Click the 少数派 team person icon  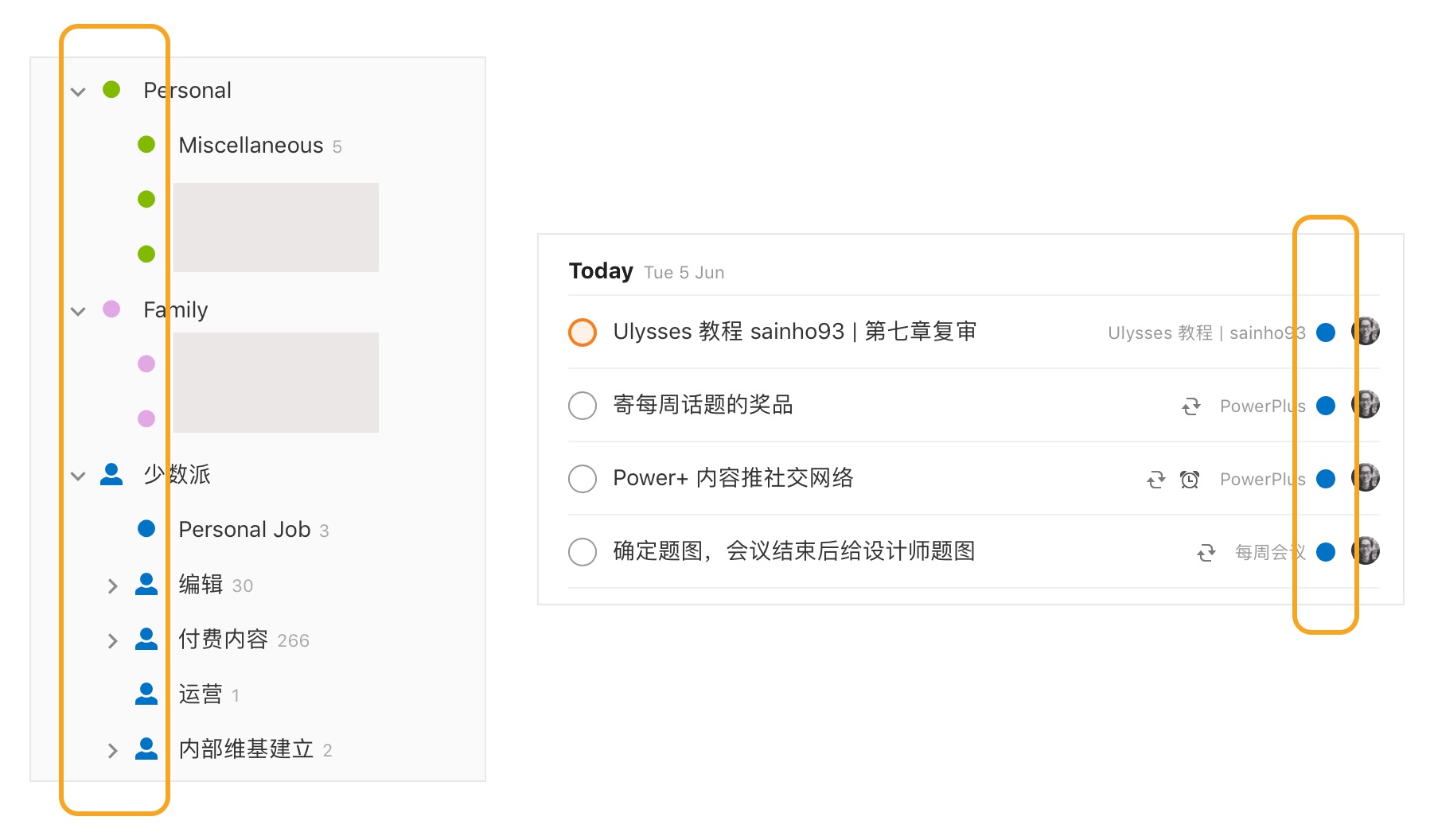coord(111,475)
